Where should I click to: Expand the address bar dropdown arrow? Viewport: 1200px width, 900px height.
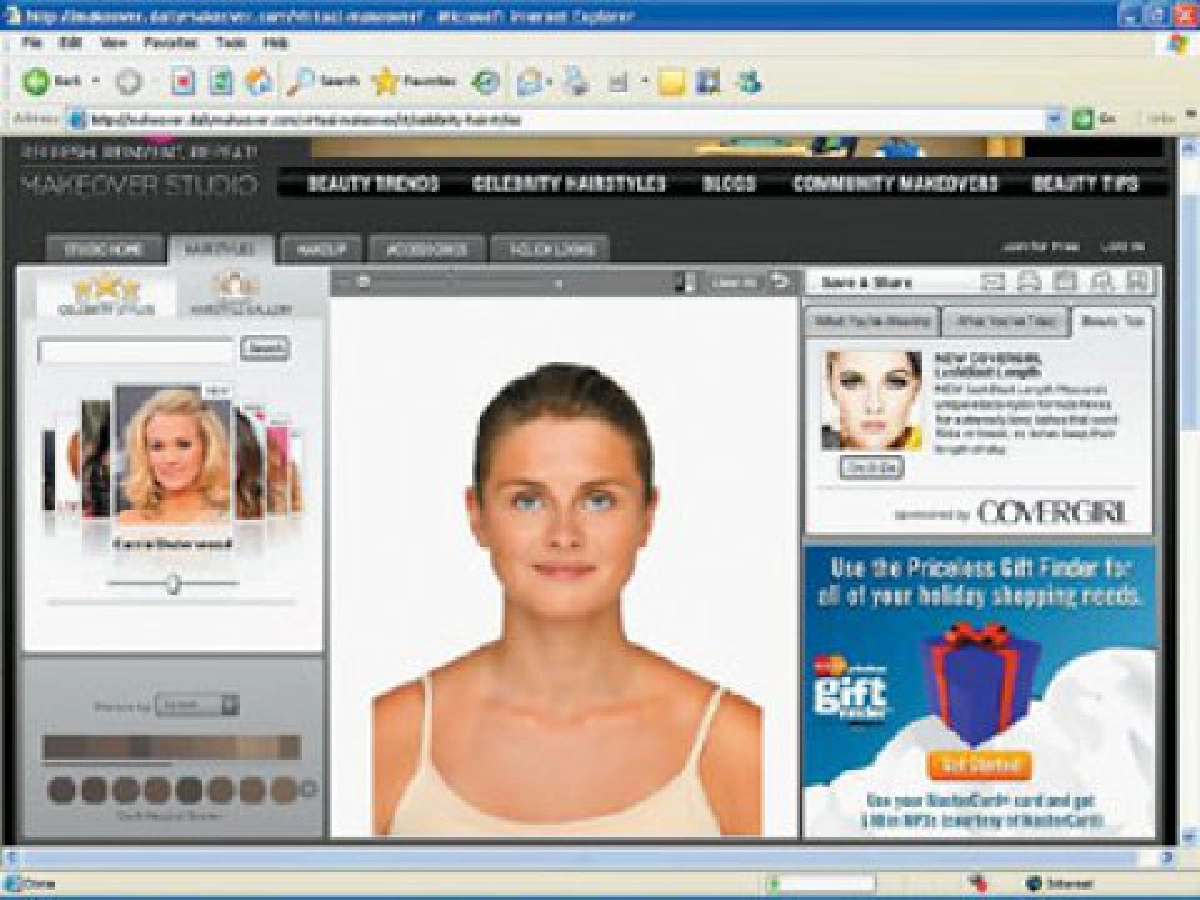[x=1055, y=119]
